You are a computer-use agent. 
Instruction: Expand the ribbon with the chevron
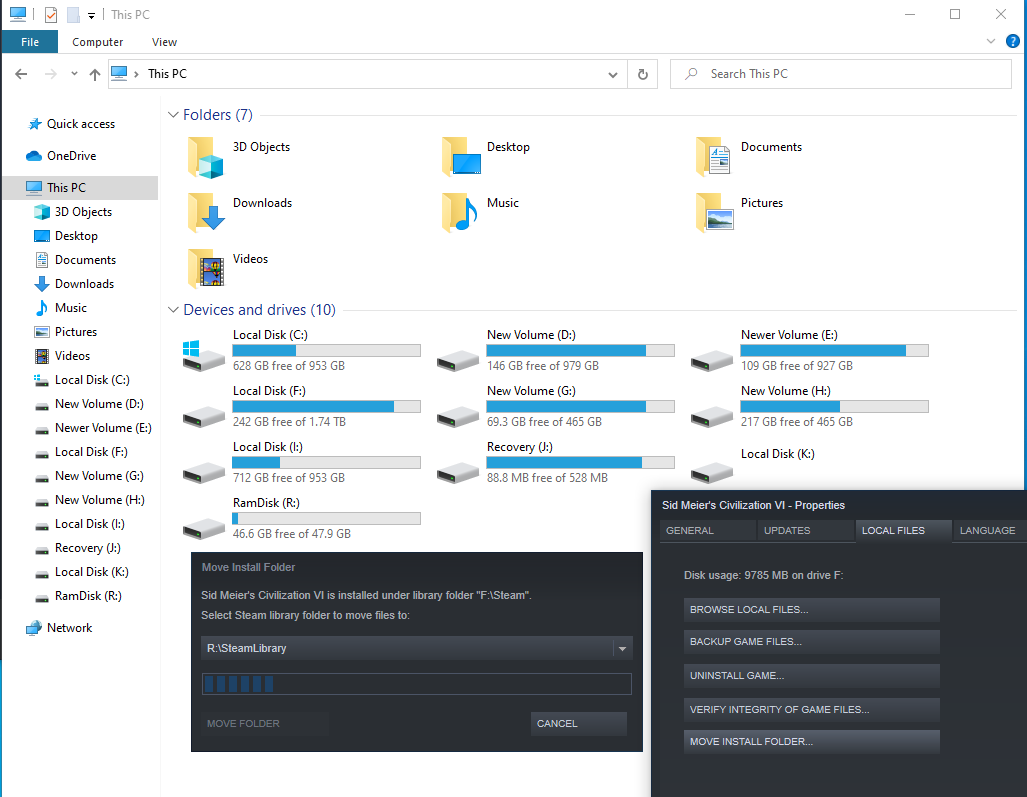click(991, 41)
